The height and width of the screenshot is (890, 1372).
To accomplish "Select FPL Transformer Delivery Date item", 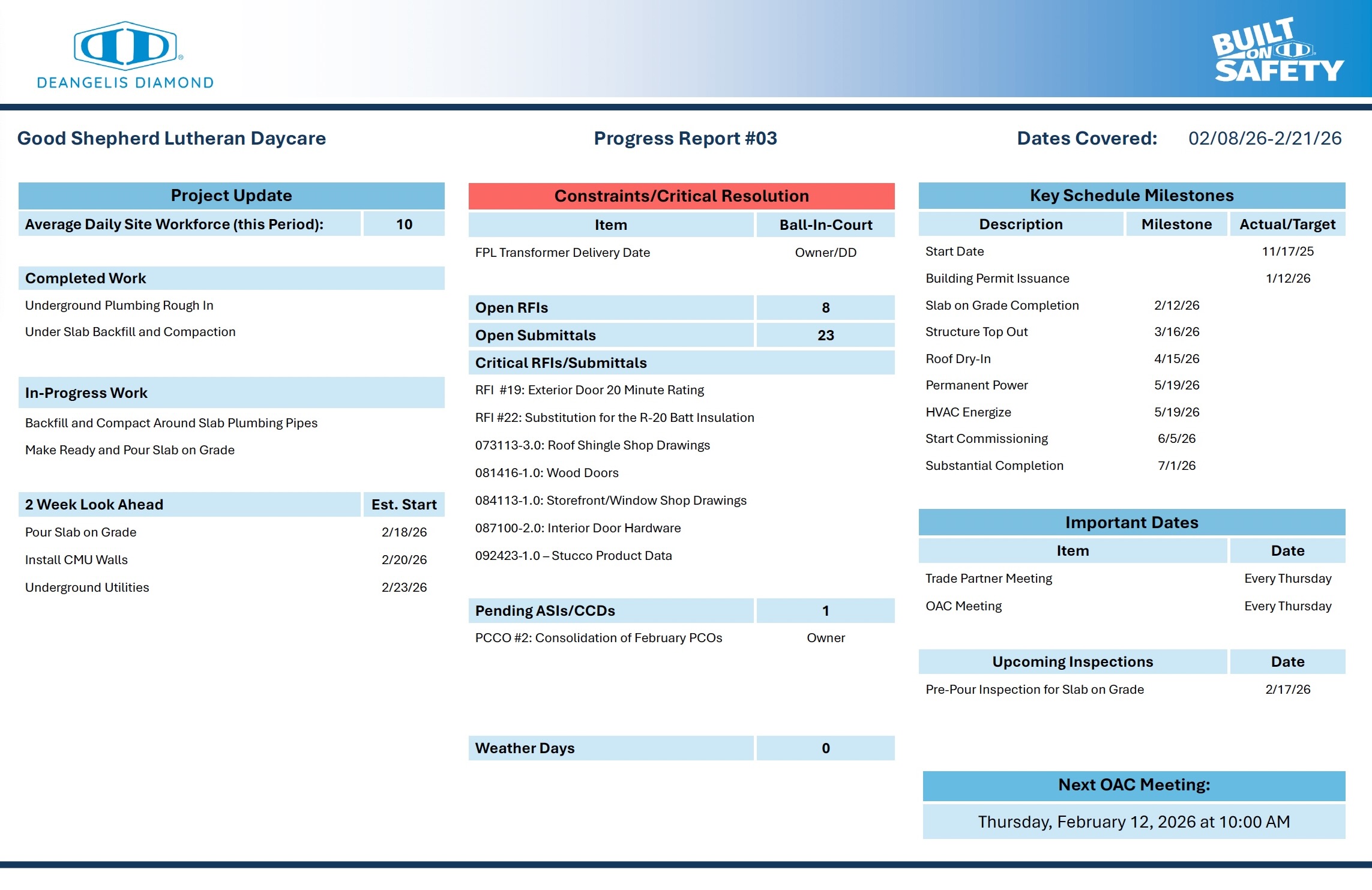I will (x=562, y=253).
